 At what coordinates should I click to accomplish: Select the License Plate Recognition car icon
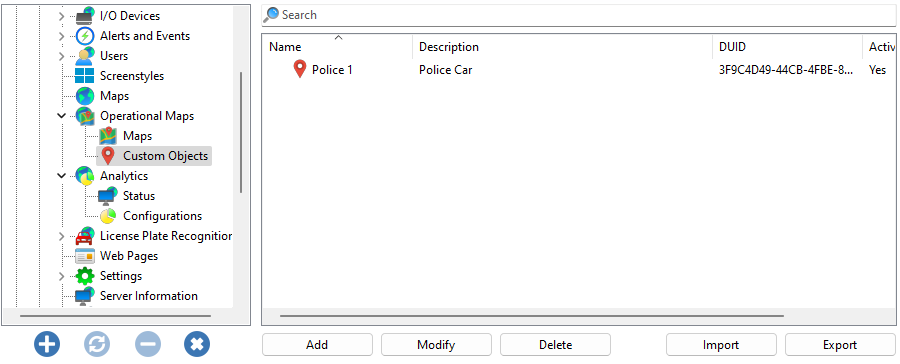(x=84, y=235)
